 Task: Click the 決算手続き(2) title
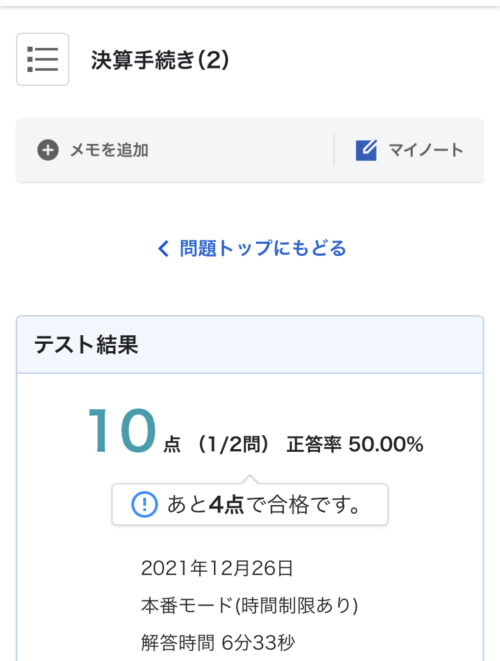[x=160, y=59]
